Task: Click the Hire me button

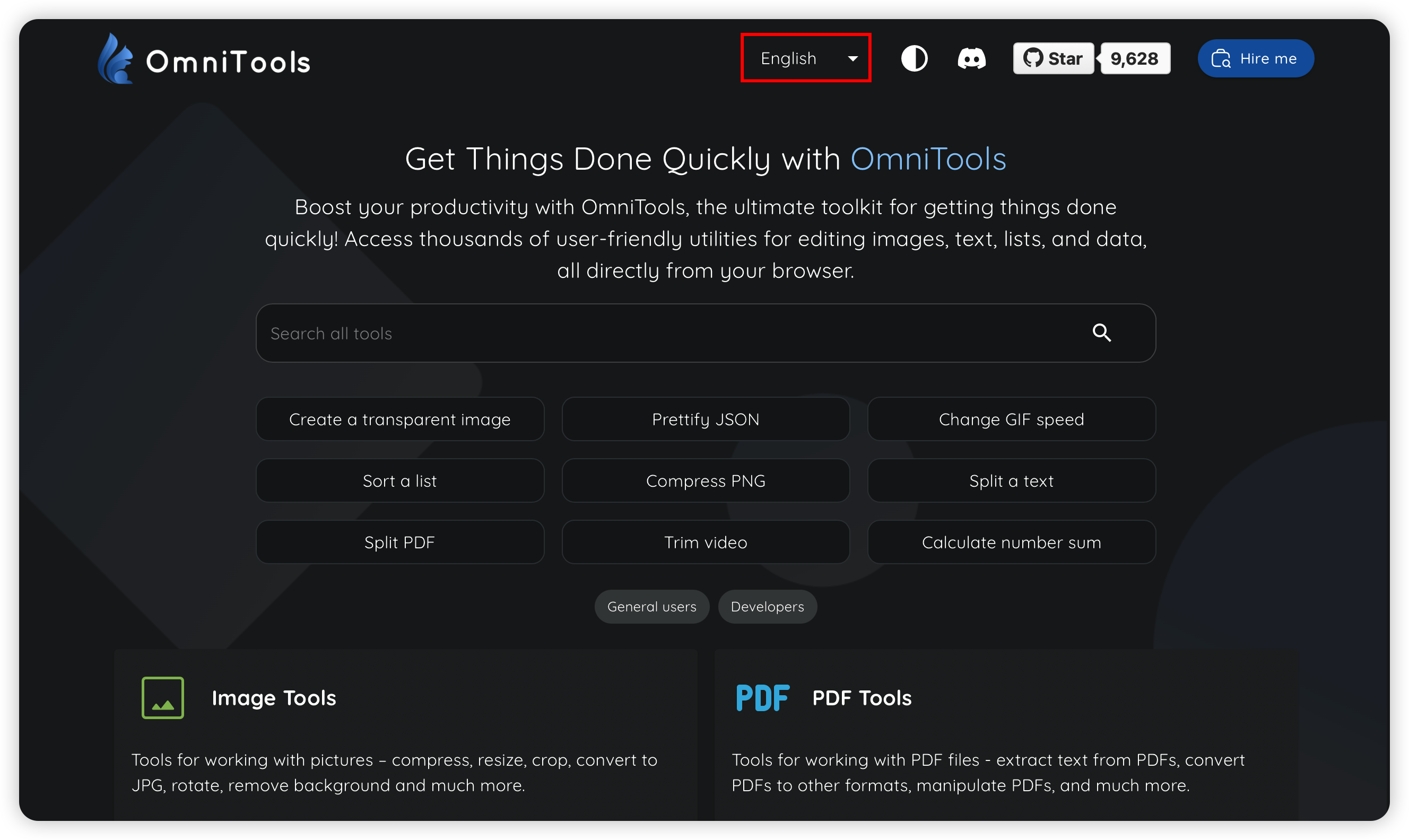Action: [1255, 58]
